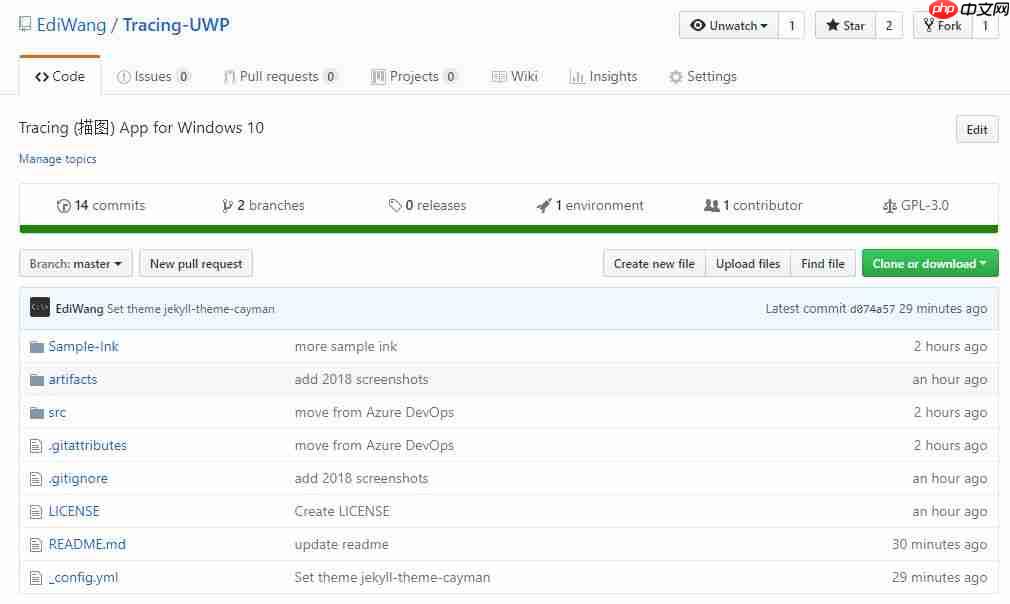Screen dimensions: 1010x604
Task: Open the Tracing-UWP repository link
Action: coord(176,24)
